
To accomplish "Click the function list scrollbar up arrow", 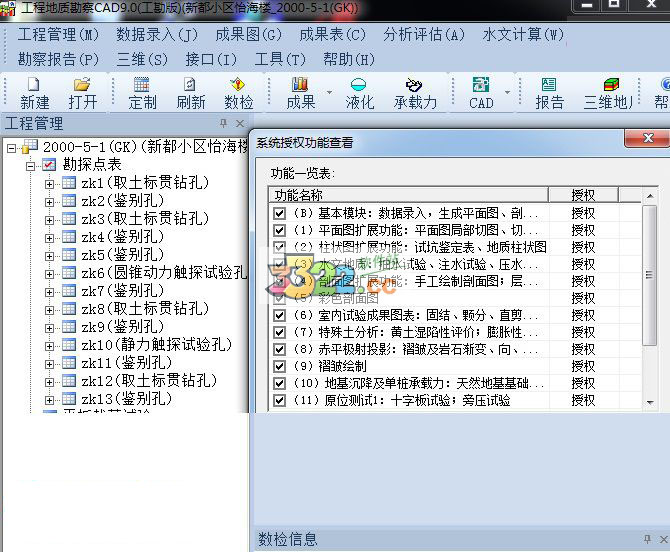I will 650,196.
